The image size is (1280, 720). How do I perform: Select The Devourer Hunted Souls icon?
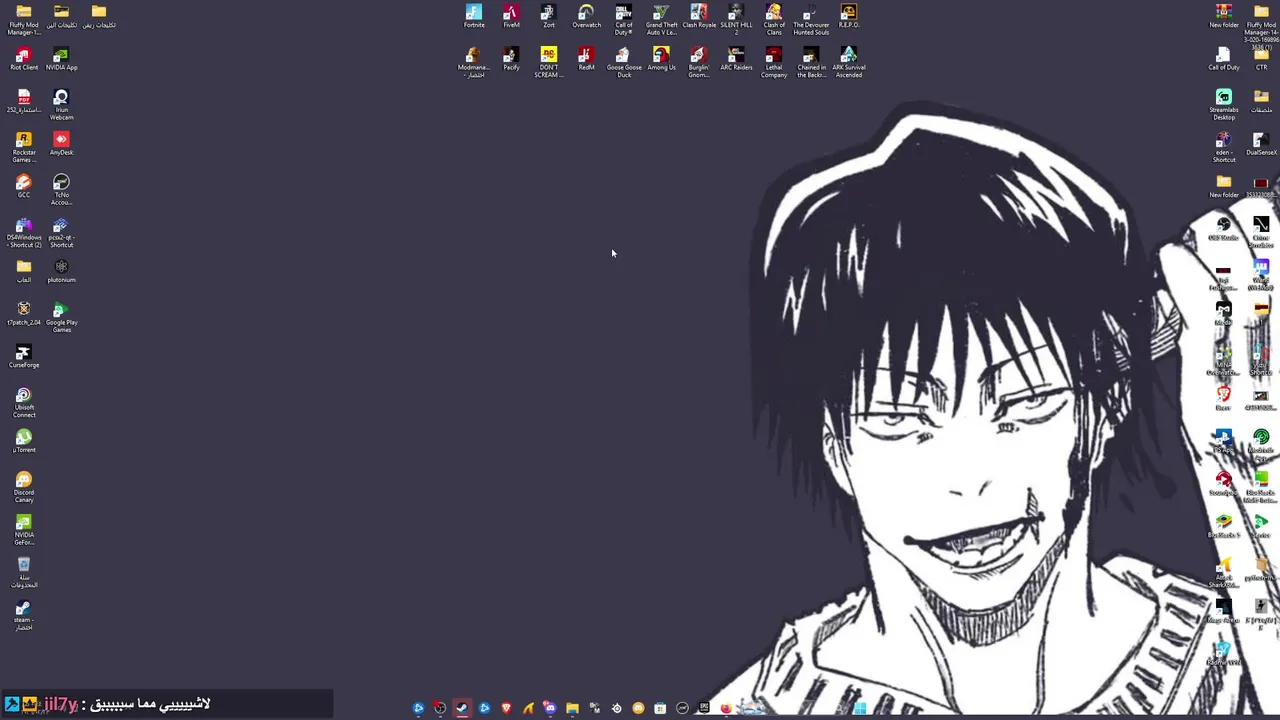pos(811,20)
